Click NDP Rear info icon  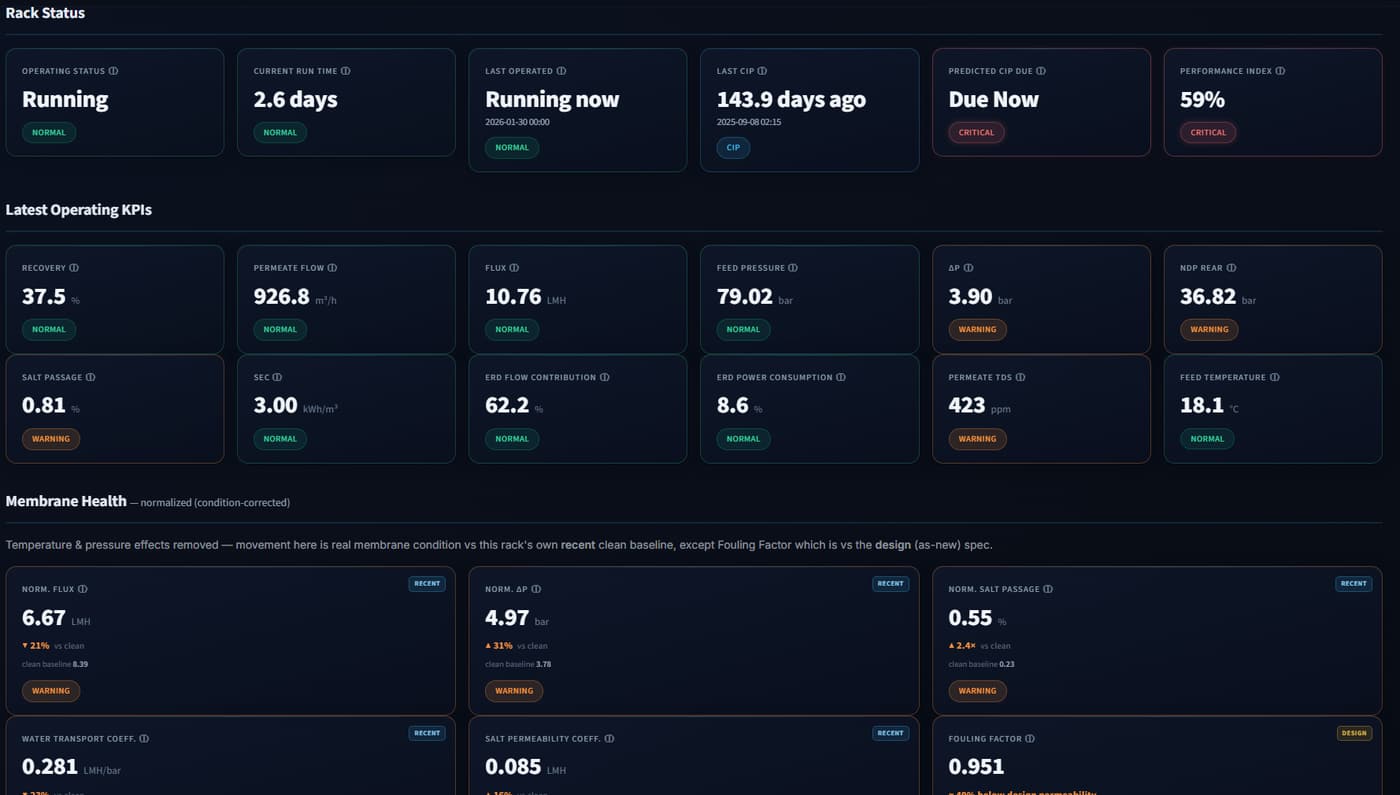coord(1231,268)
